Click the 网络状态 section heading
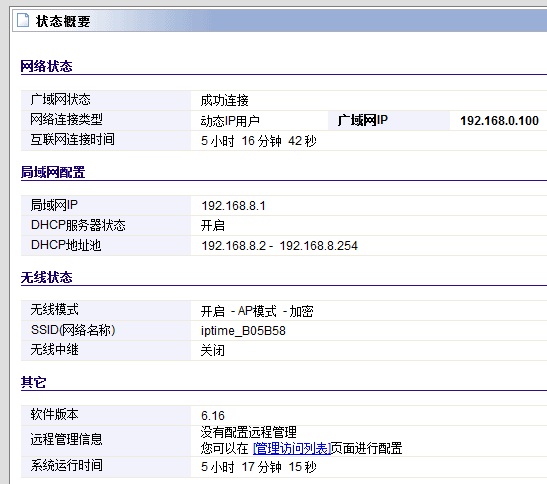The height and width of the screenshot is (484, 547). tap(46, 66)
